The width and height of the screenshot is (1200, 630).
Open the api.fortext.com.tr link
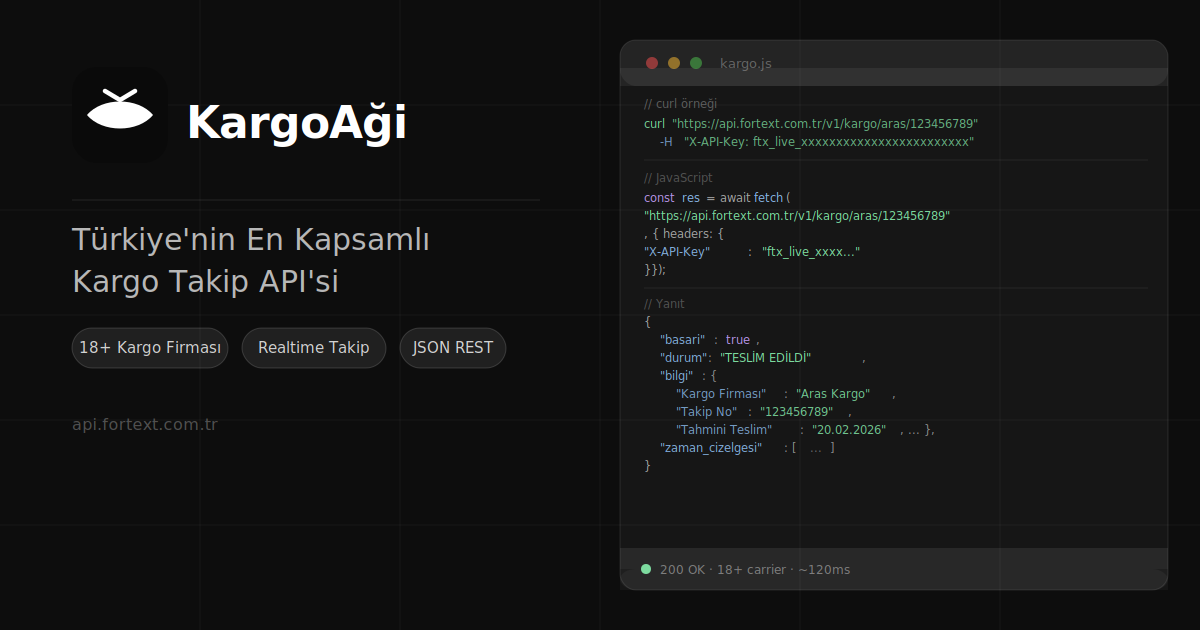(x=145, y=424)
